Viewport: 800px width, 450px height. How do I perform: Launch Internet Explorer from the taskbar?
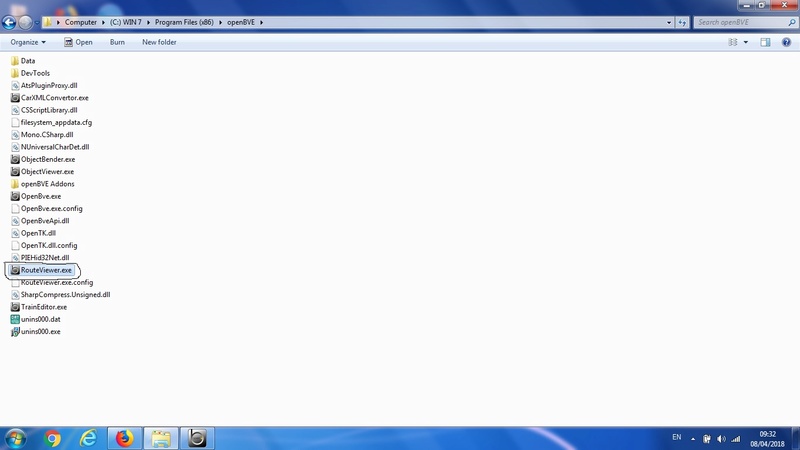tap(88, 439)
